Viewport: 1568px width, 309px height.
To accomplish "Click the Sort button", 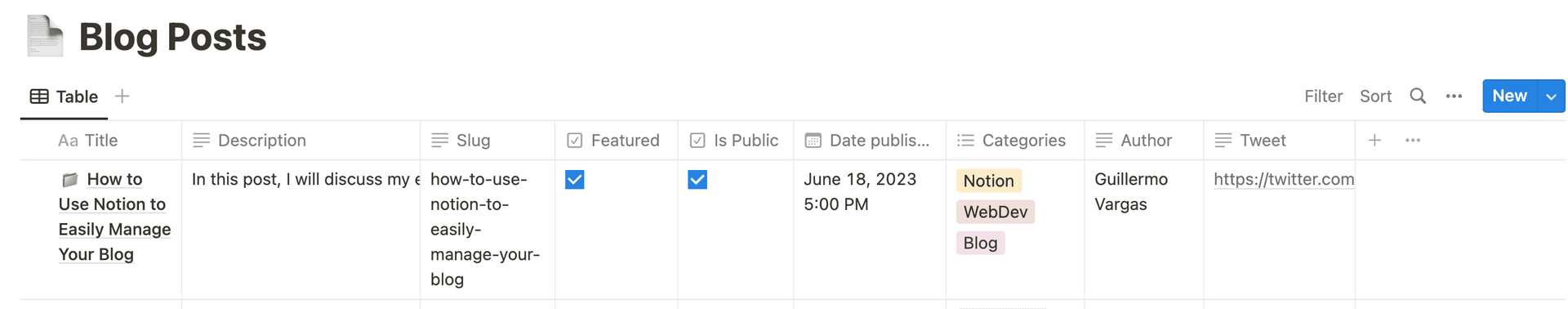I will (1375, 96).
